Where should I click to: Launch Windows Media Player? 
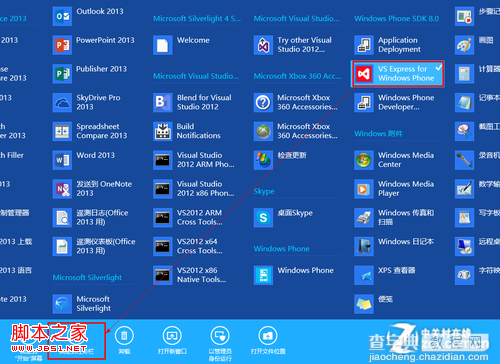point(394,188)
